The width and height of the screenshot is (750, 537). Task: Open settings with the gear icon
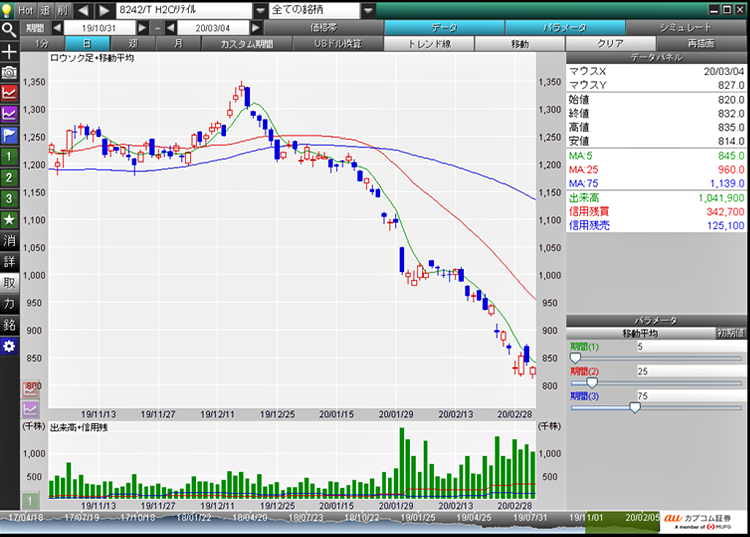9,346
